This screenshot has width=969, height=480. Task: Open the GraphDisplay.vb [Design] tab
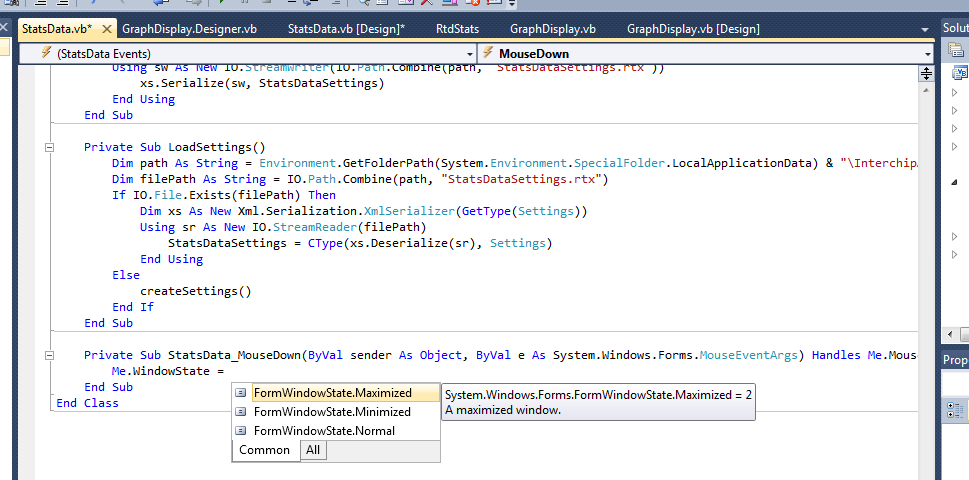point(679,29)
